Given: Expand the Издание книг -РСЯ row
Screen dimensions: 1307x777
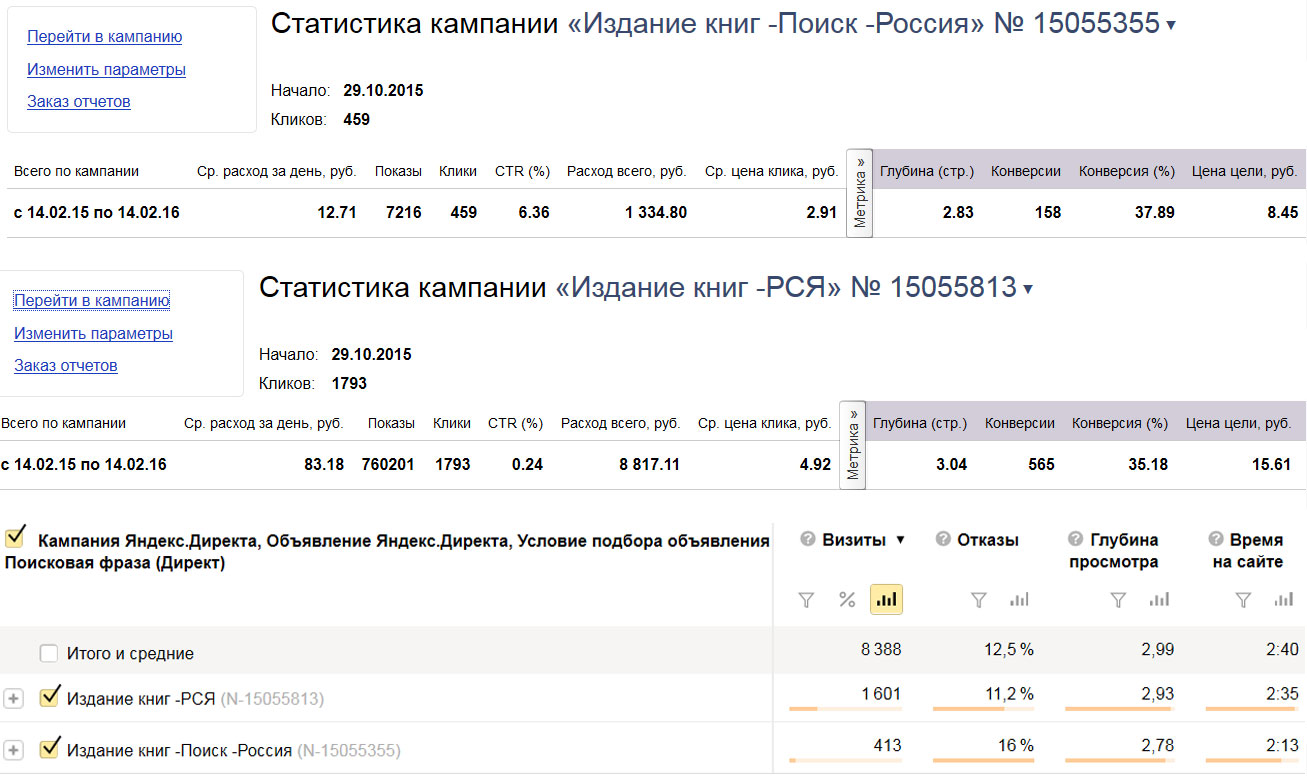Looking at the screenshot, I should tap(13, 699).
